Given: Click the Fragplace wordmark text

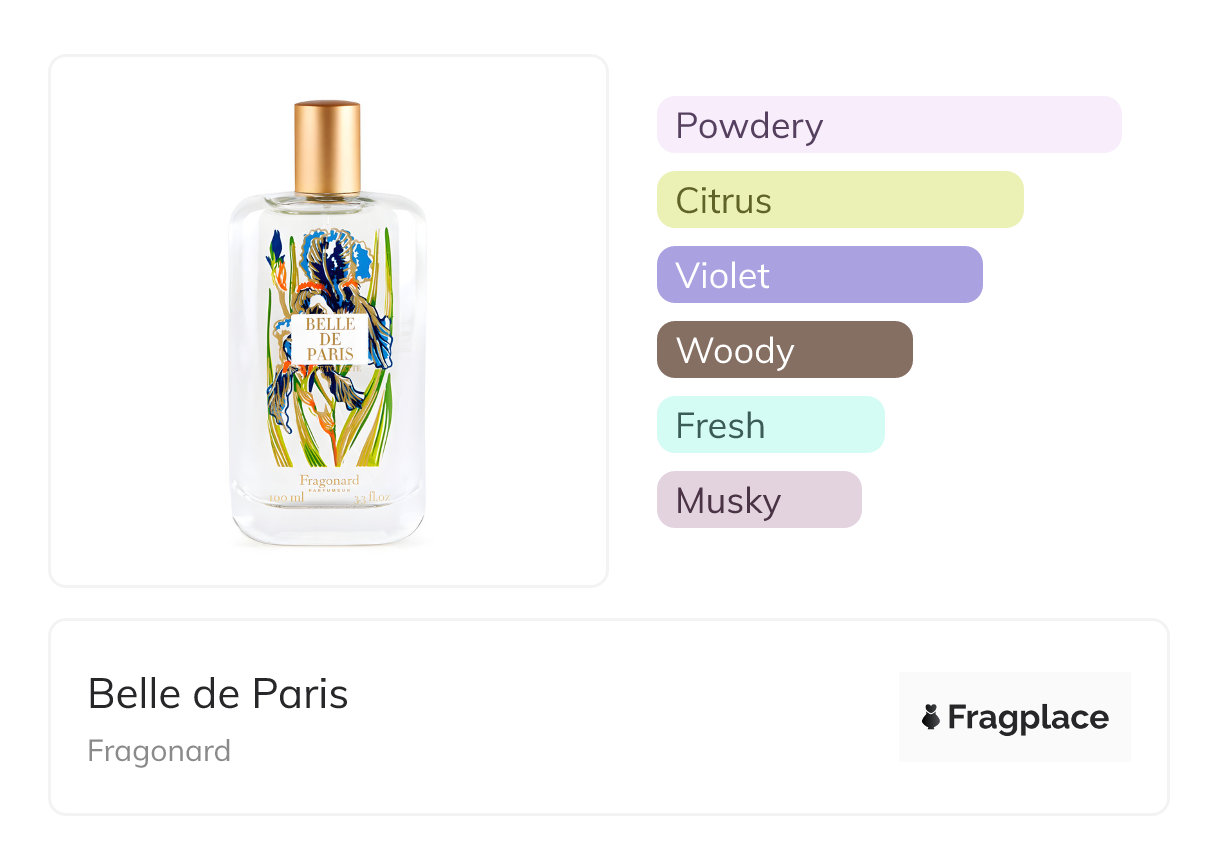Looking at the screenshot, I should 1027,717.
